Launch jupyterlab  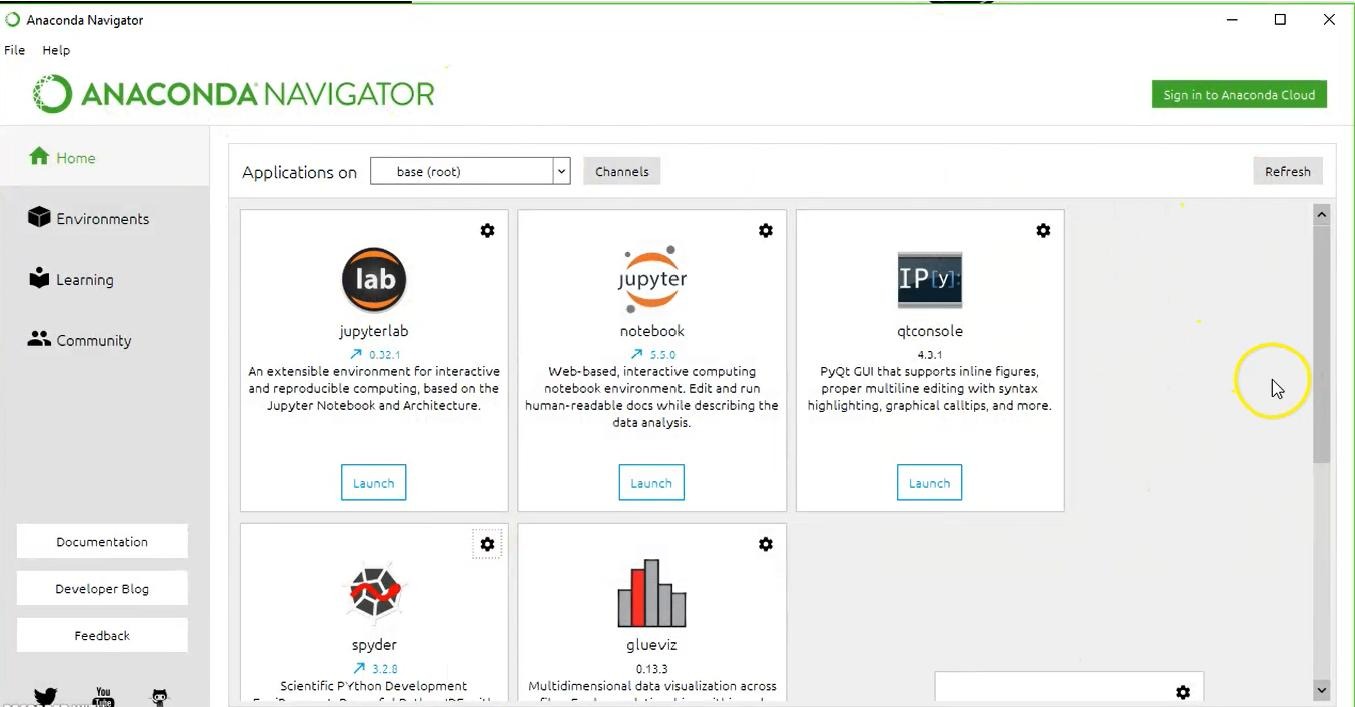[x=374, y=482]
